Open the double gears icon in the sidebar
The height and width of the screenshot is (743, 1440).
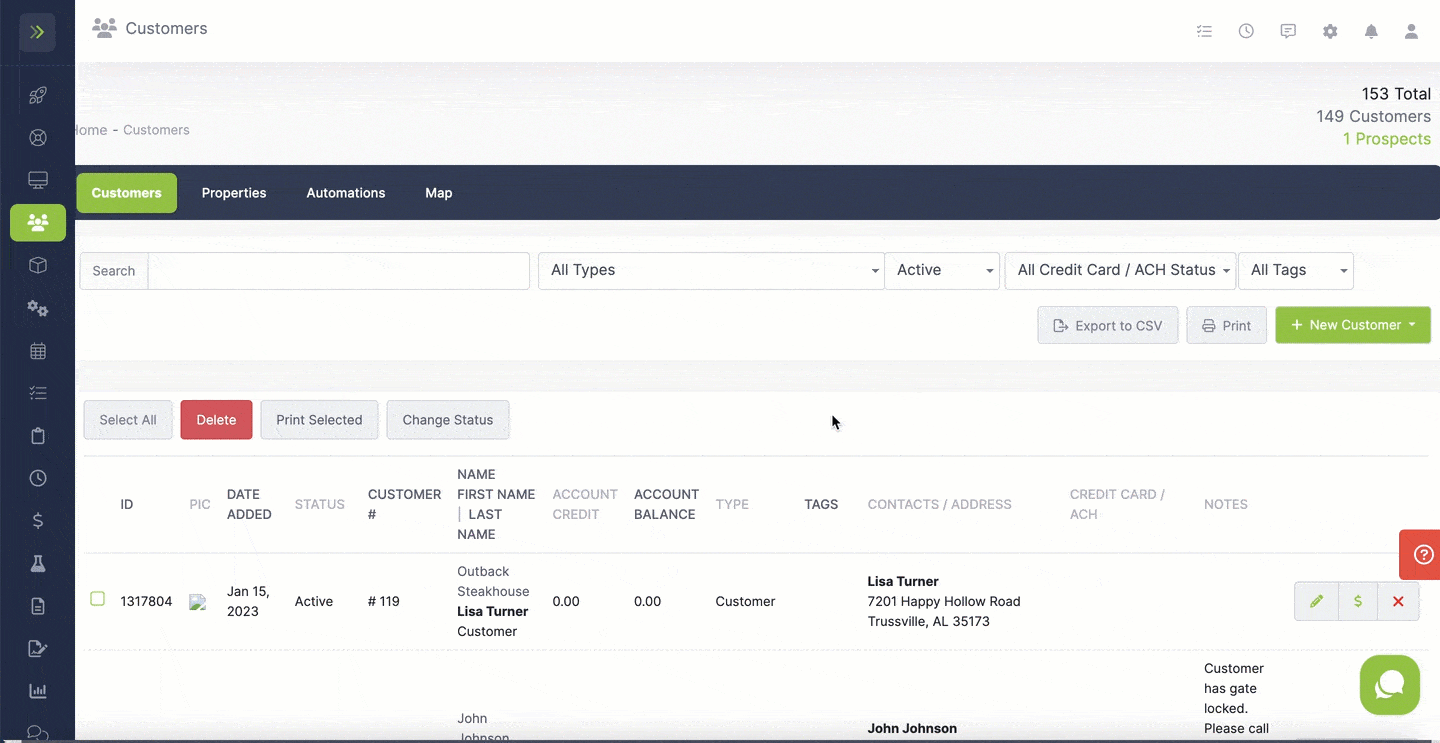[38, 308]
